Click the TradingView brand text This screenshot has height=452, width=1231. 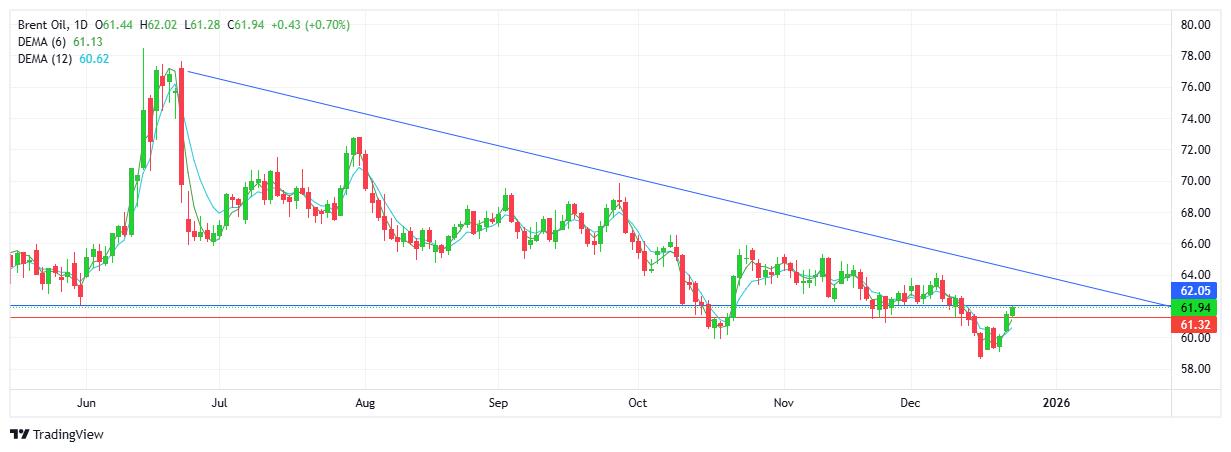(x=68, y=435)
